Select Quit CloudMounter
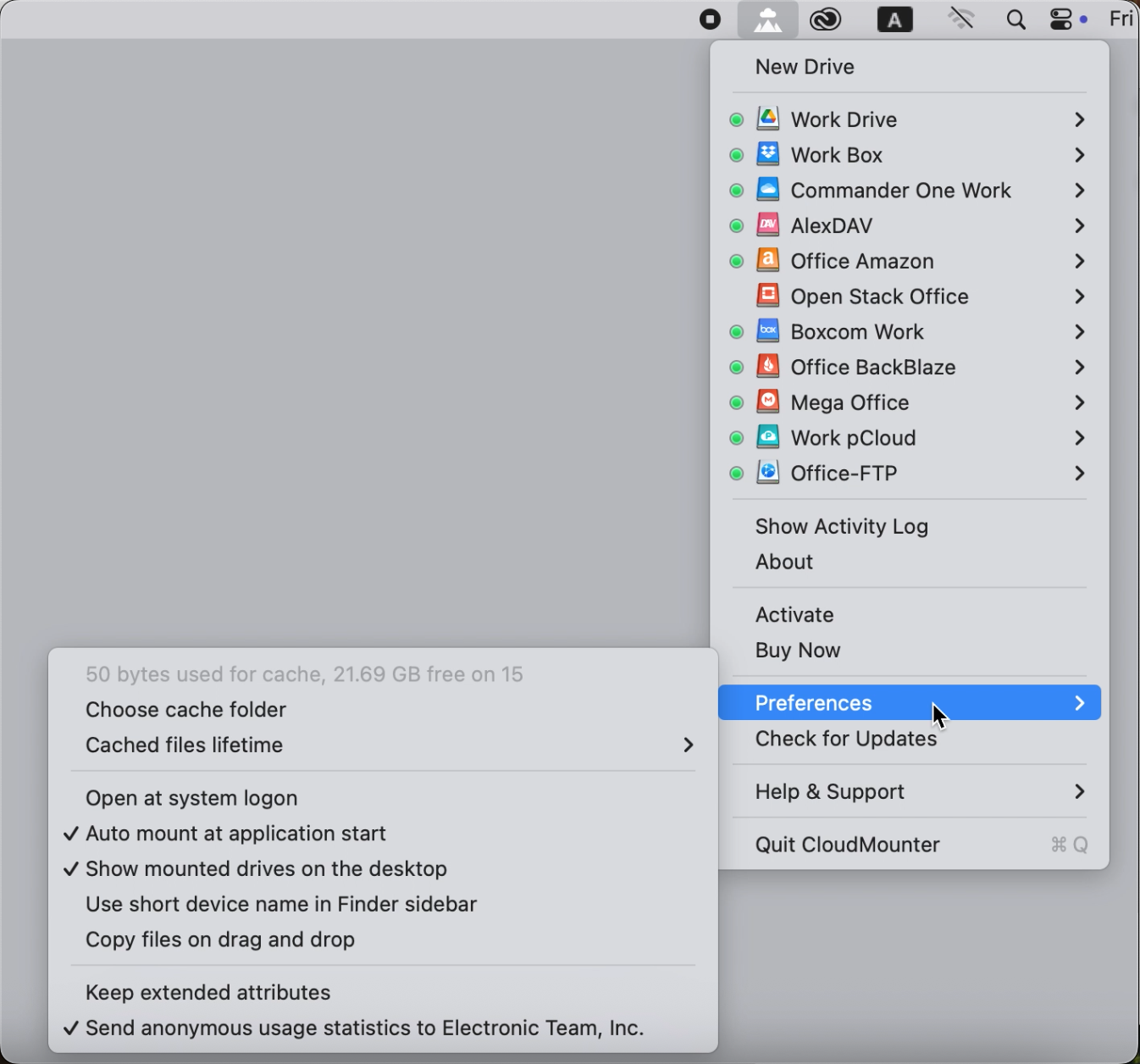1140x1064 pixels. pyautogui.click(x=910, y=845)
